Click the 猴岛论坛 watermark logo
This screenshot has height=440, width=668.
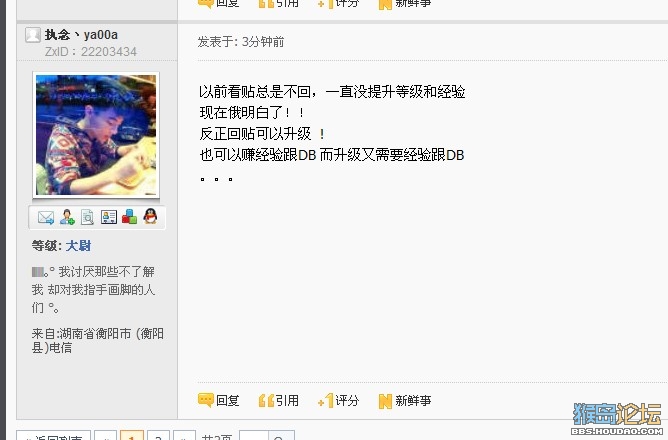[x=616, y=419]
